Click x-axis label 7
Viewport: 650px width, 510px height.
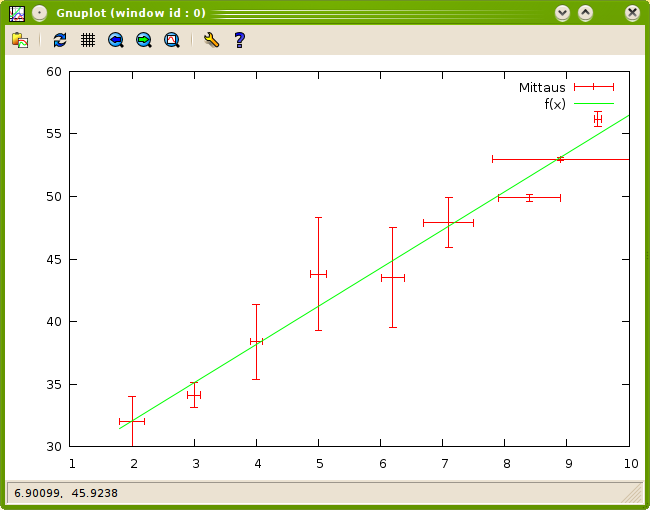pyautogui.click(x=444, y=464)
